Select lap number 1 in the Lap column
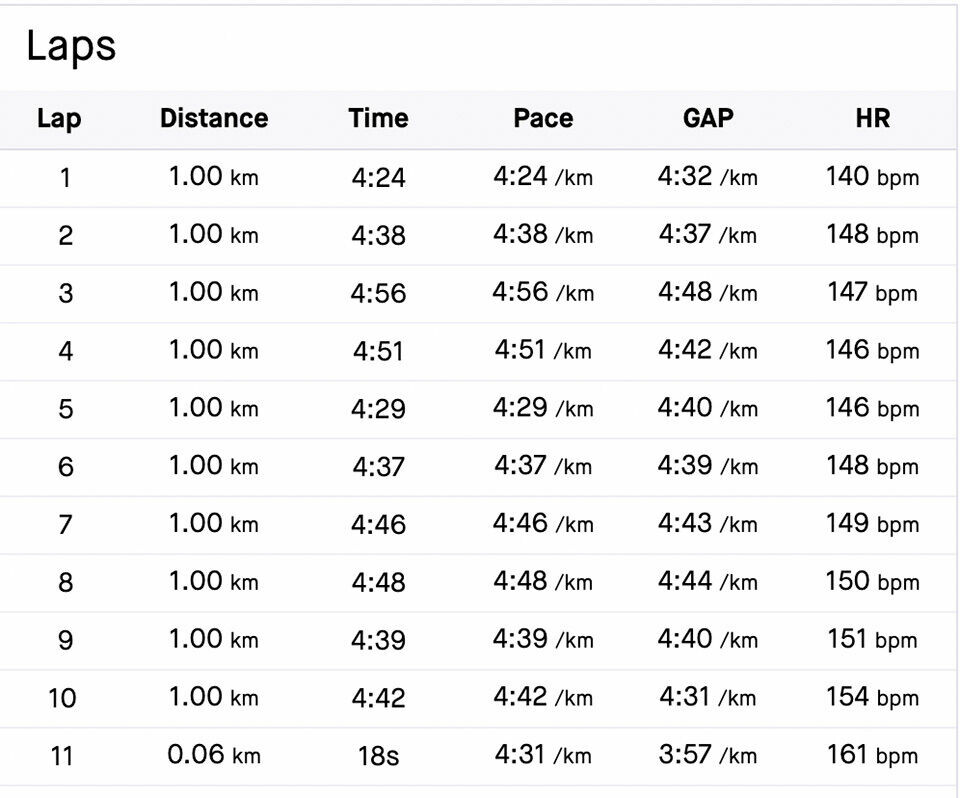The width and height of the screenshot is (960, 798). pyautogui.click(x=65, y=179)
